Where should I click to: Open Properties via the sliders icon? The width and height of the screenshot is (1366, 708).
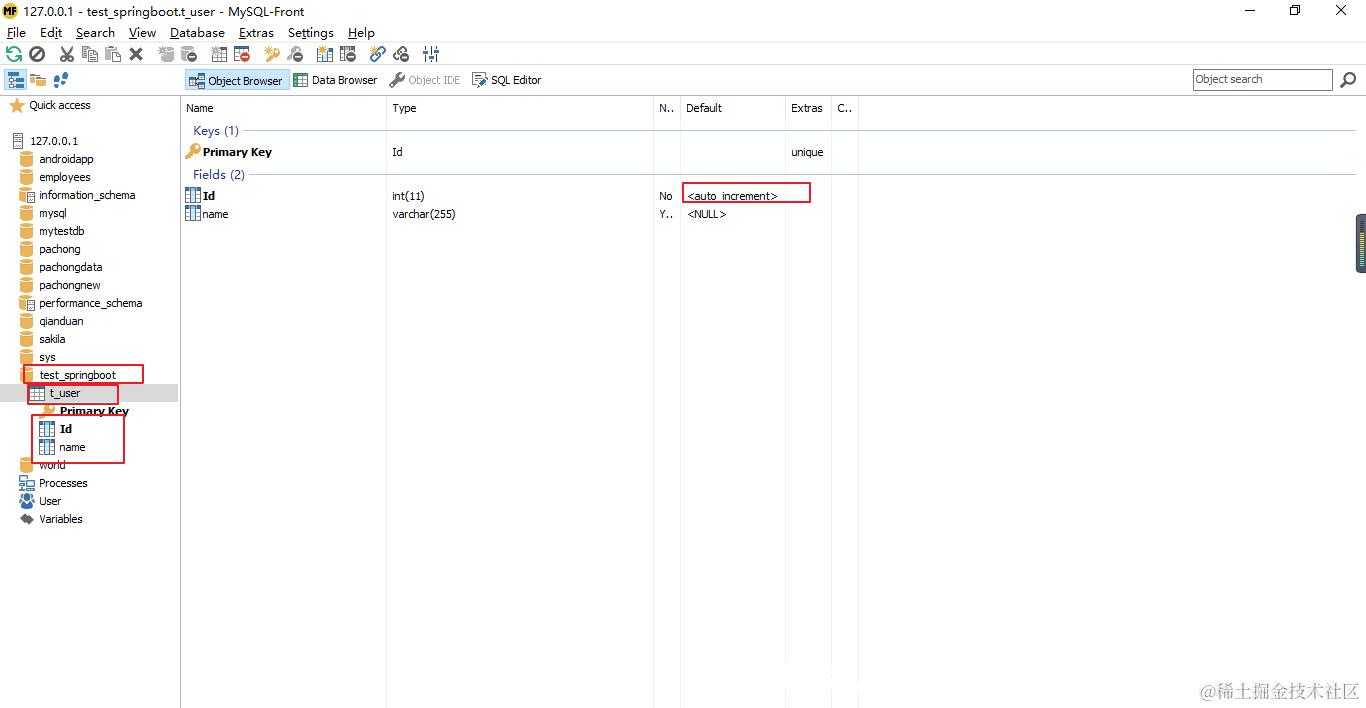pyautogui.click(x=431, y=54)
